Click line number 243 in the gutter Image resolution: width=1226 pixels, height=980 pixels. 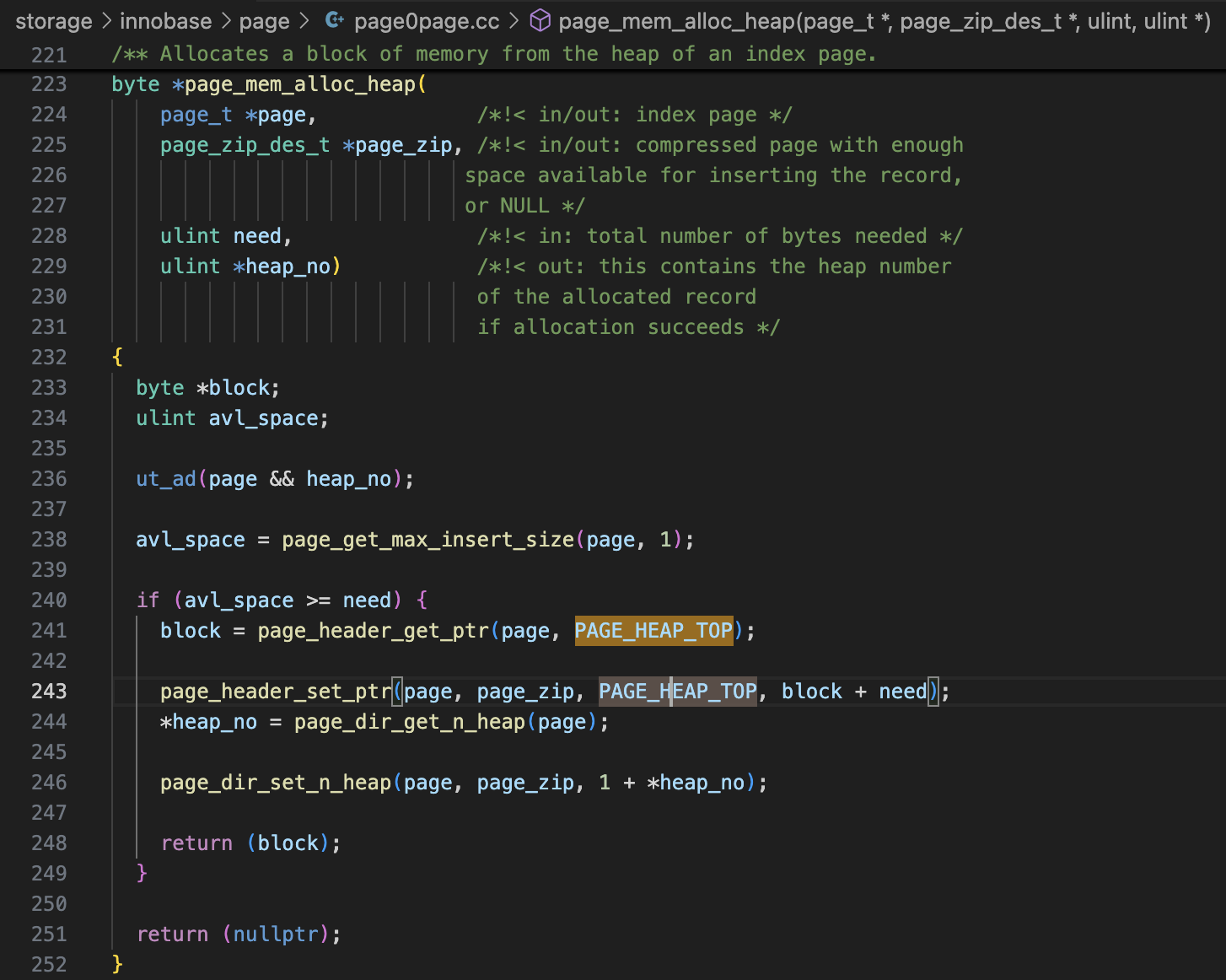[x=49, y=692]
